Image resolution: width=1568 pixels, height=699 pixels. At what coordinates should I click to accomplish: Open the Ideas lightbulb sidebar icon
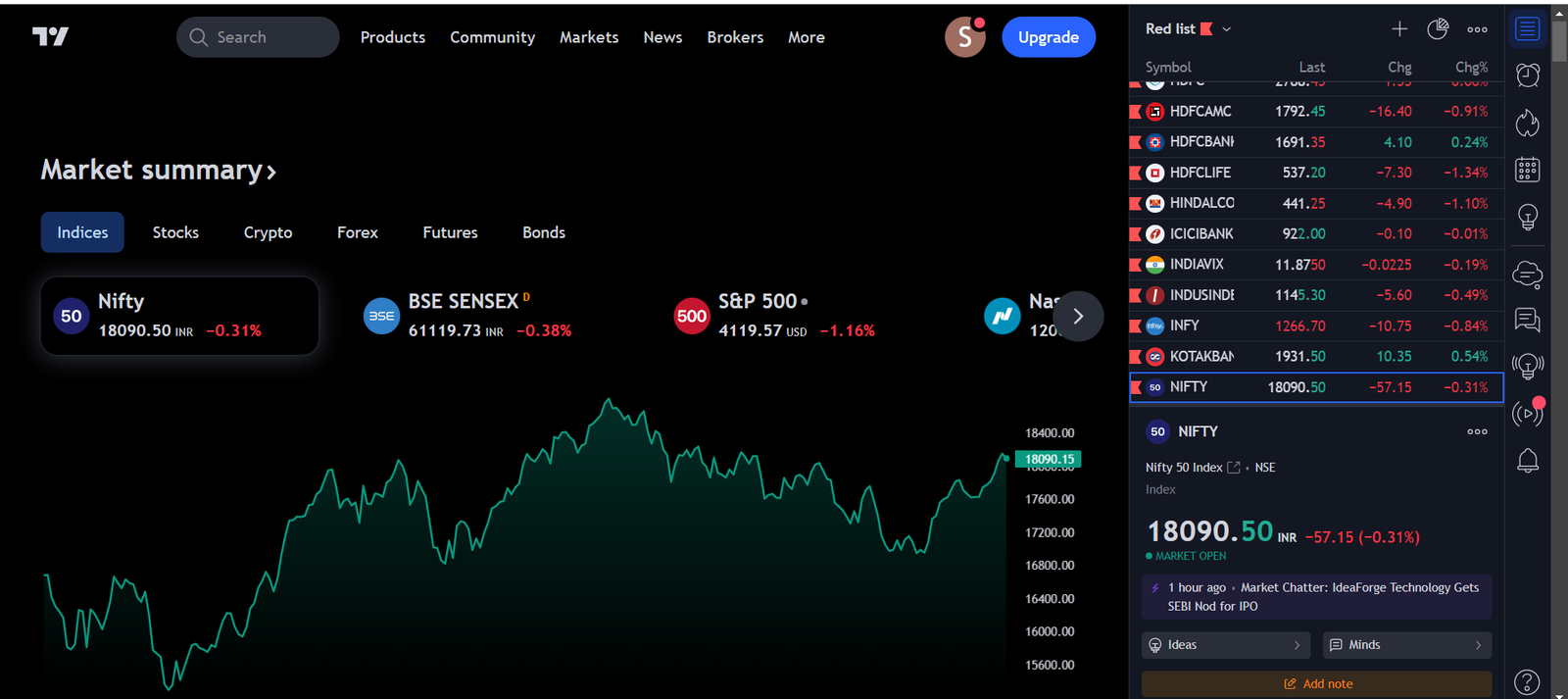(x=1527, y=217)
